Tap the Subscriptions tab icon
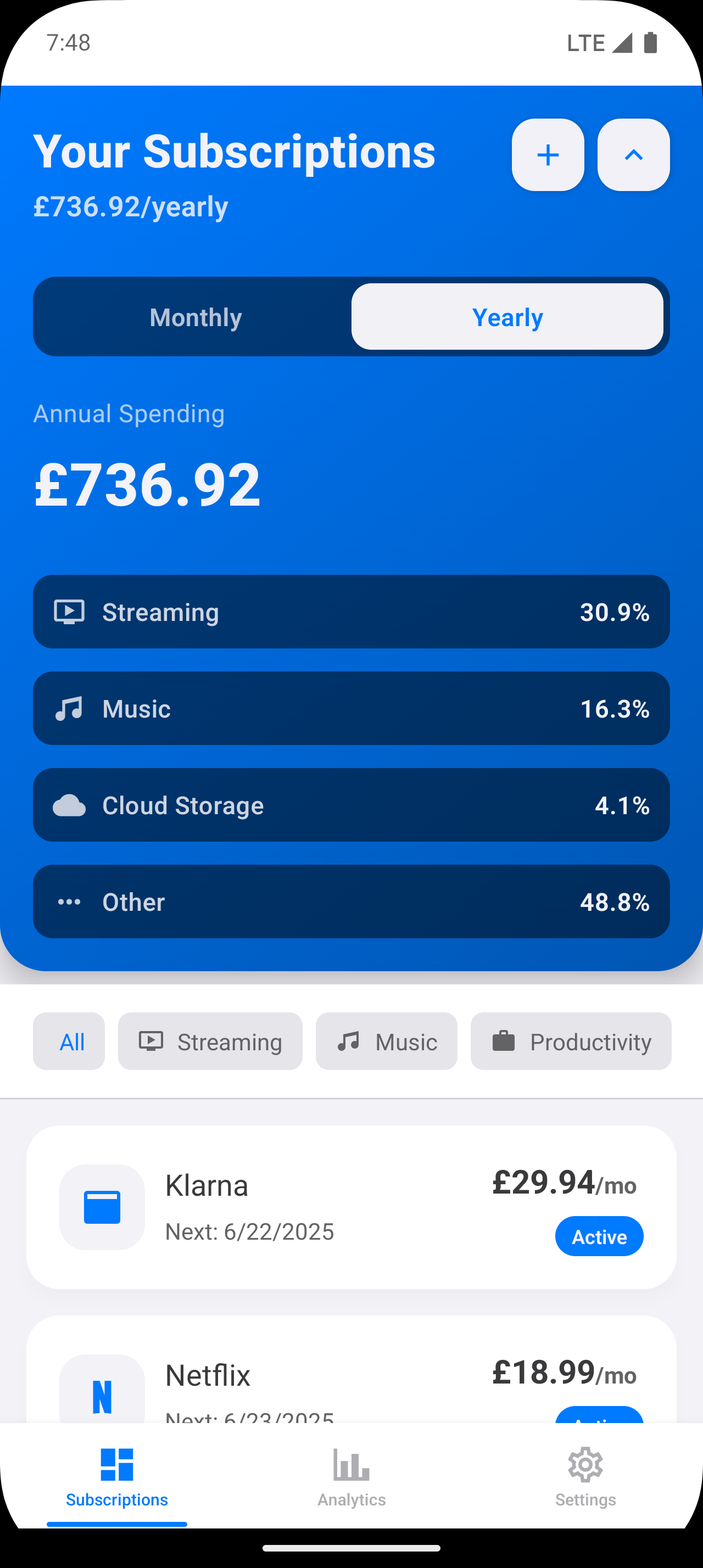Image resolution: width=703 pixels, height=1568 pixels. click(x=117, y=1465)
